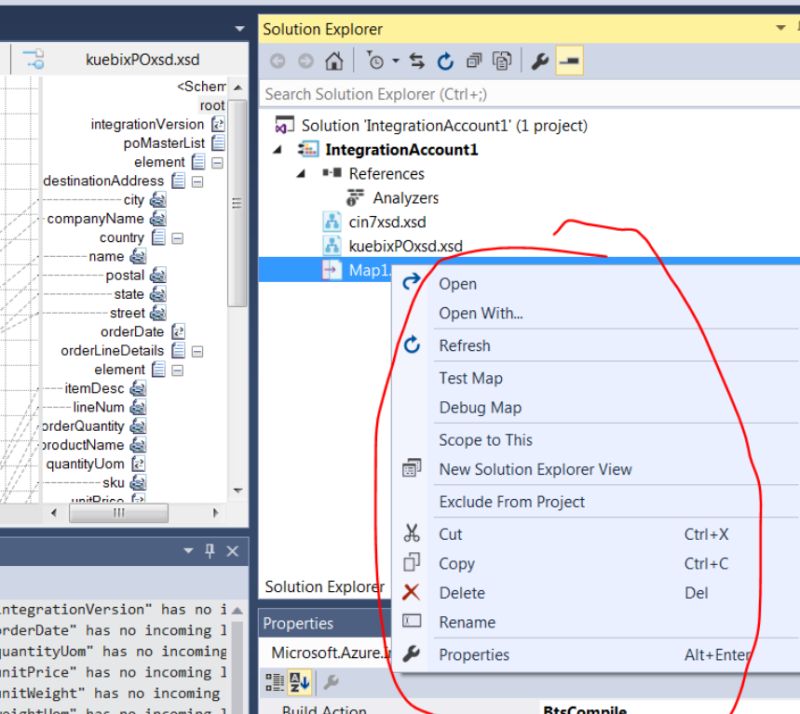Choose Scope to This

[485, 440]
